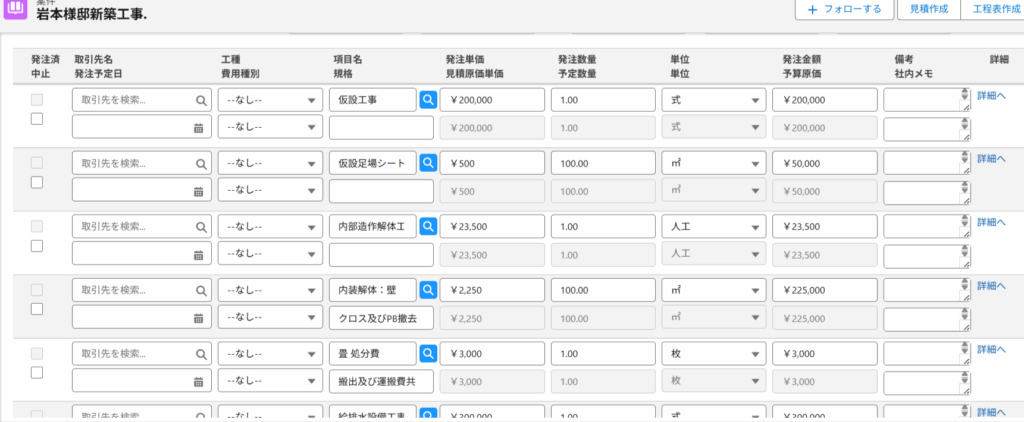Click the purple 案件 record icon at top left
1024x422 pixels.
[x=16, y=9]
